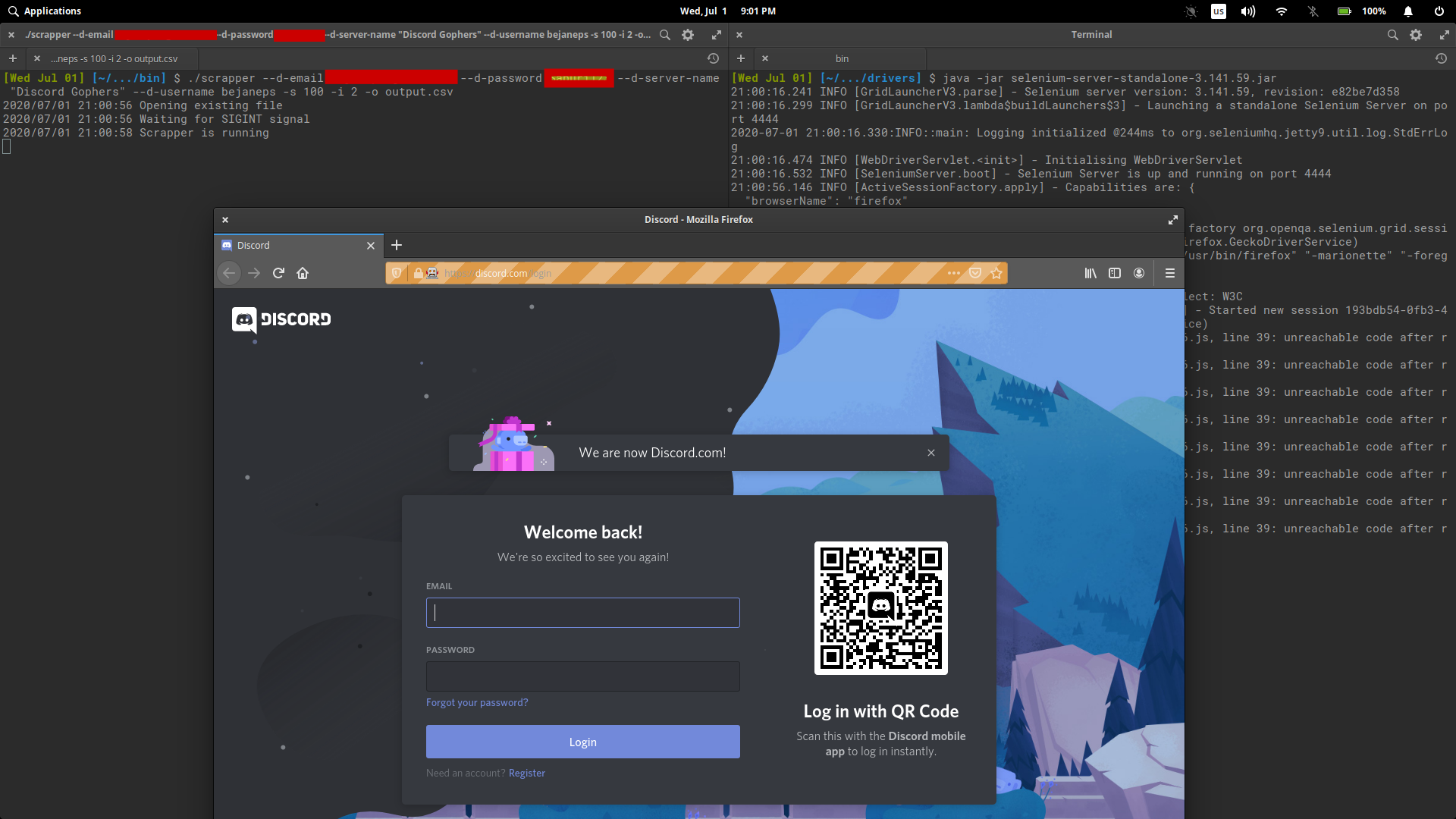The image size is (1456, 819).
Task: Click the Login button
Action: (582, 742)
